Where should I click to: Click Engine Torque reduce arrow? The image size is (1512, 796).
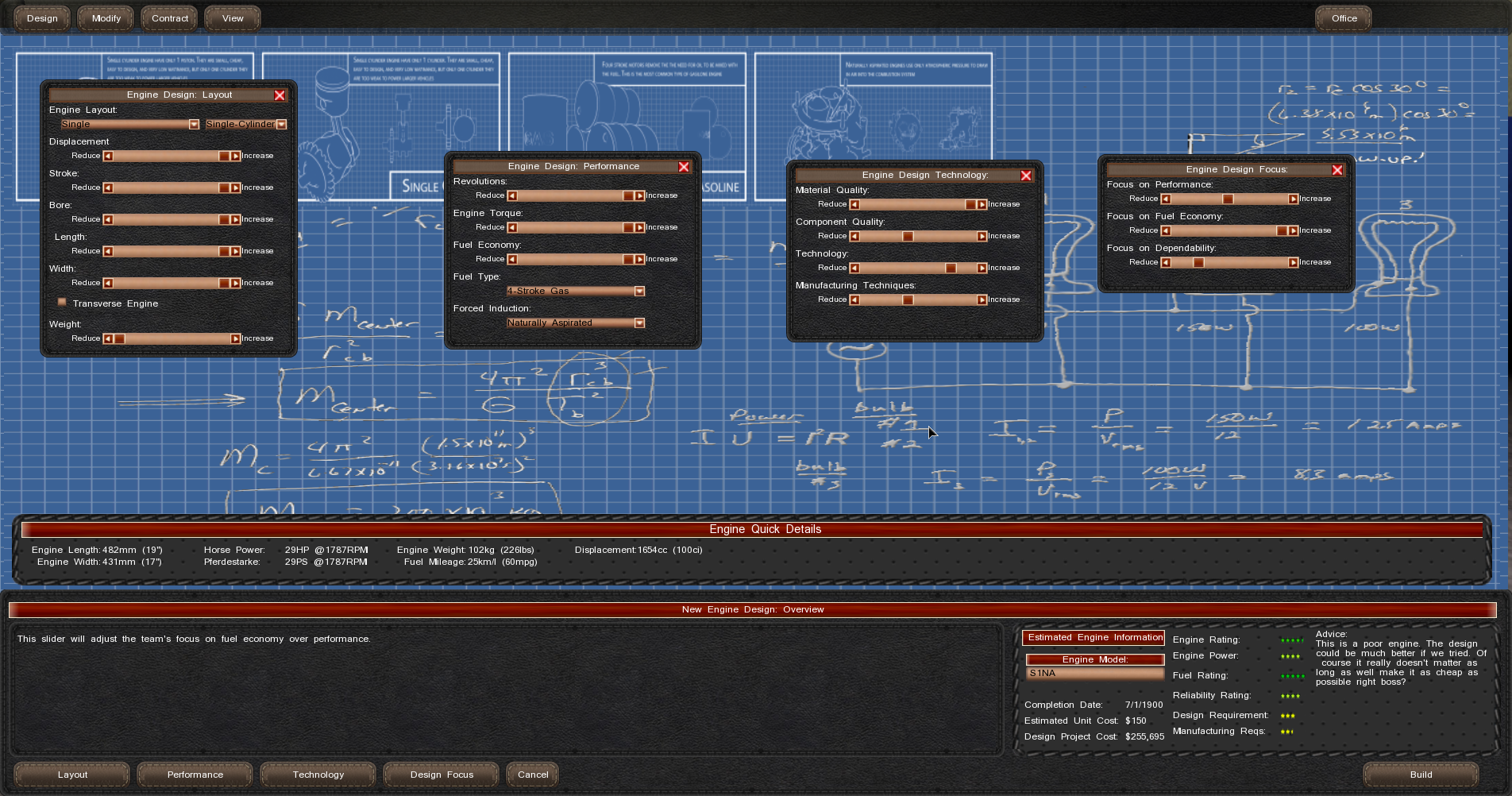click(512, 228)
